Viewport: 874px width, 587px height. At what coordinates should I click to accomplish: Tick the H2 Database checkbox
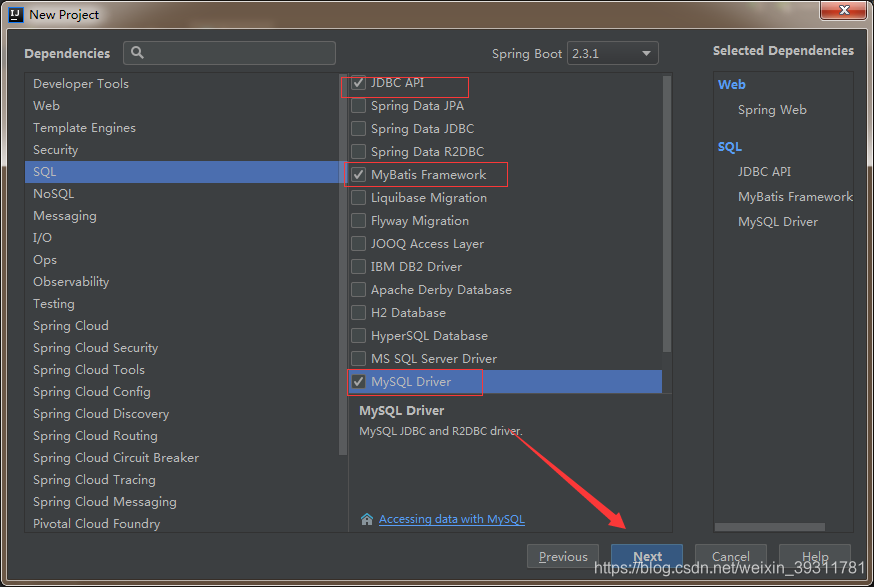(x=358, y=313)
